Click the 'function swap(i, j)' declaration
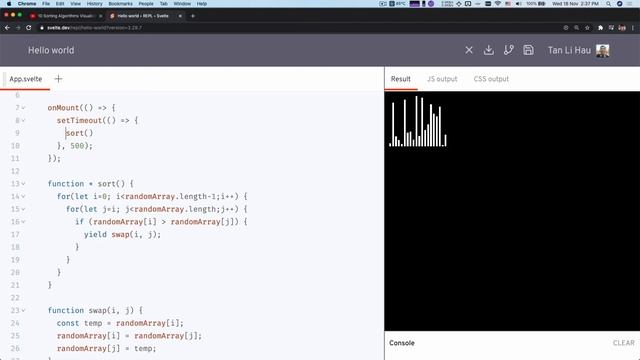The image size is (640, 360). 95,310
